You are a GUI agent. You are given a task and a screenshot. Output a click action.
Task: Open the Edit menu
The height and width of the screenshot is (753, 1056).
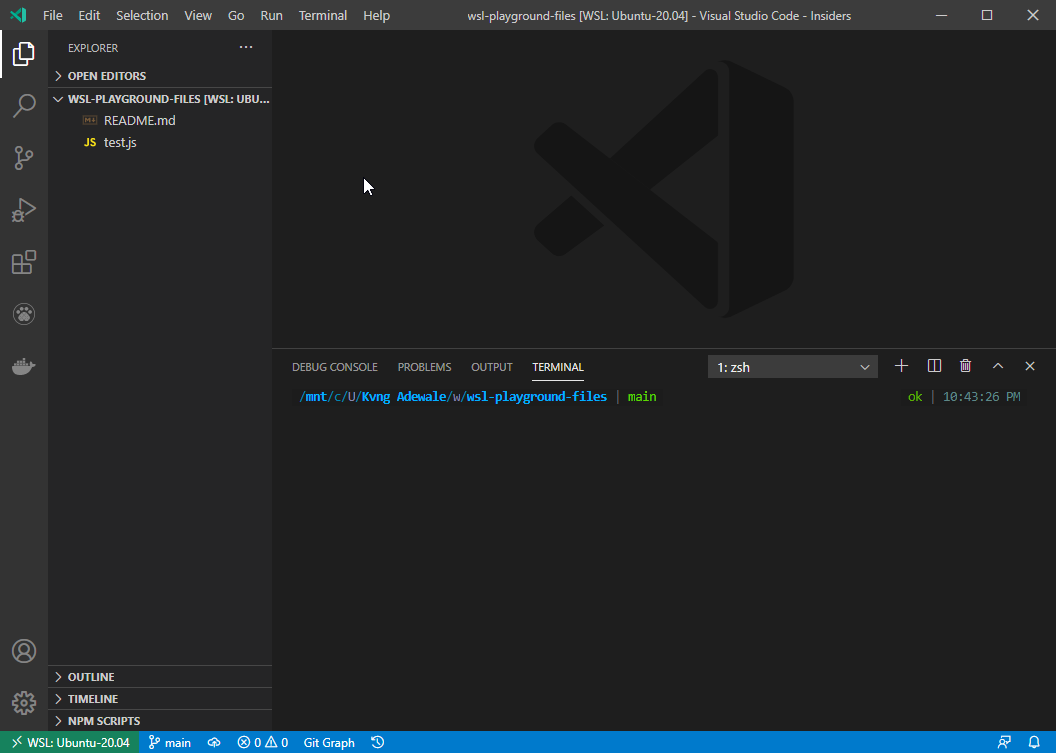point(89,15)
